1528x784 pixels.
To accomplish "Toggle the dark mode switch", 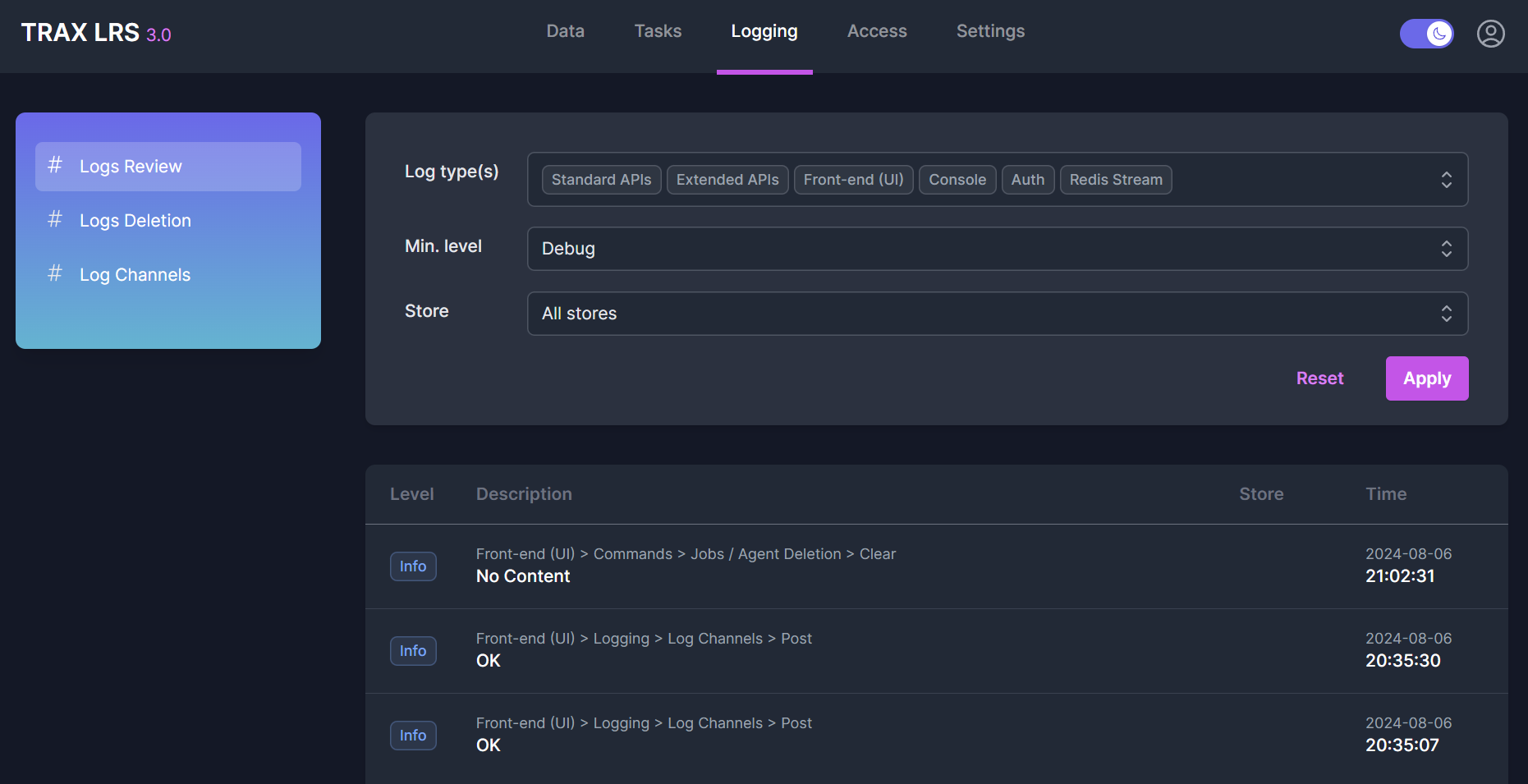I will (1426, 34).
